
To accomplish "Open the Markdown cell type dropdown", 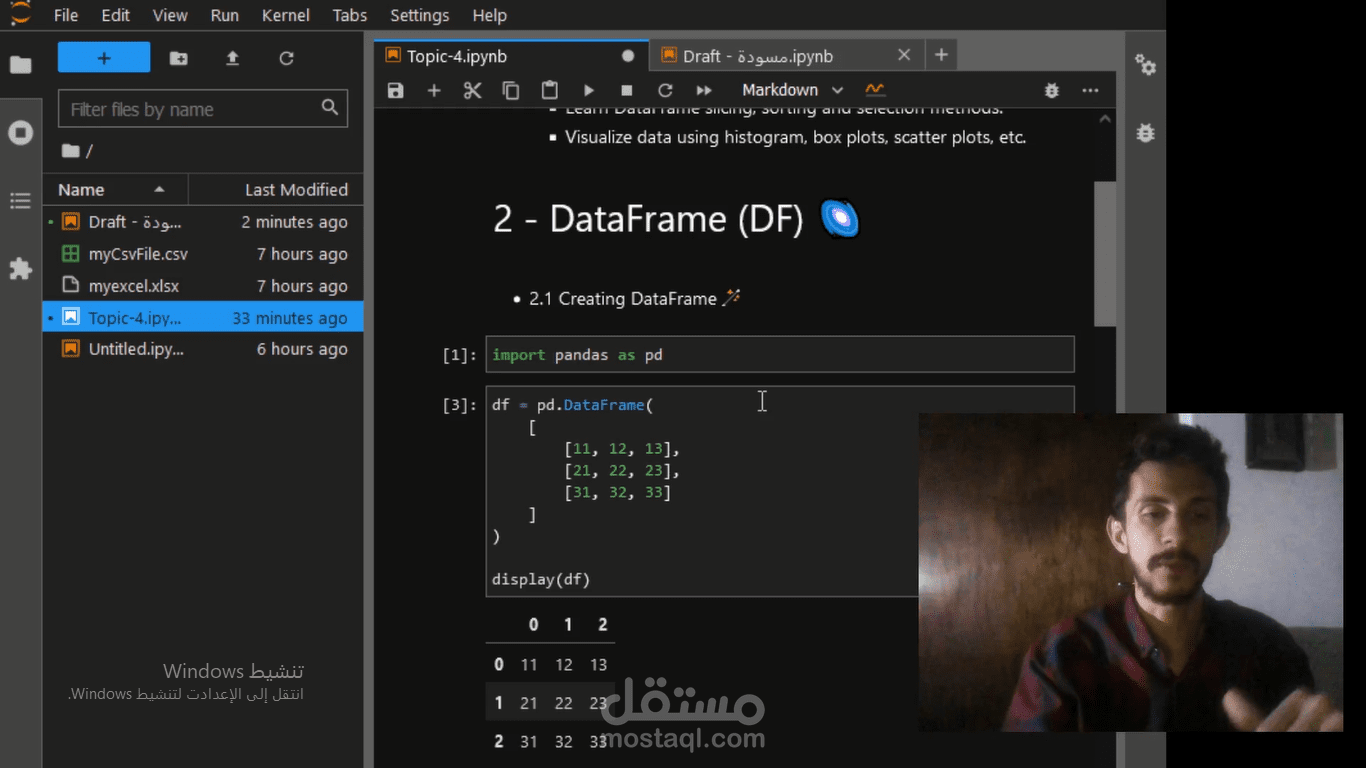I will (x=792, y=90).
